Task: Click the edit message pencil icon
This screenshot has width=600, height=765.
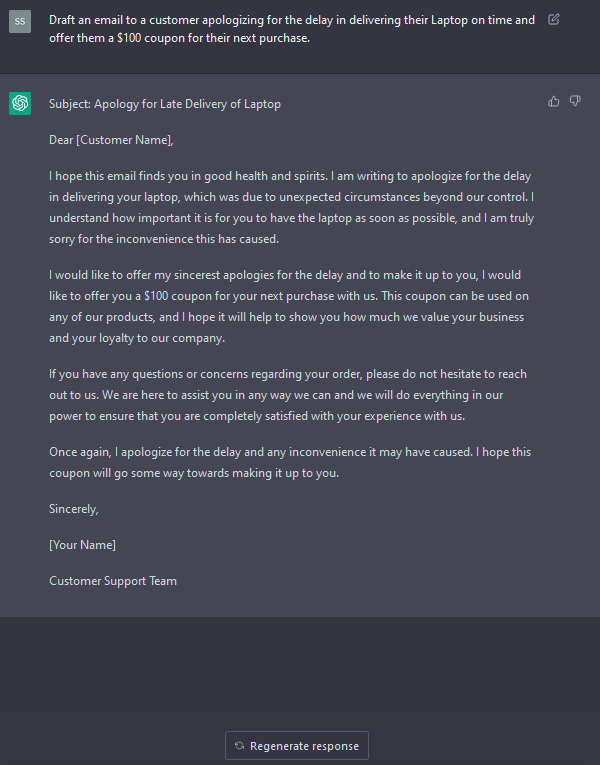Action: (x=554, y=20)
